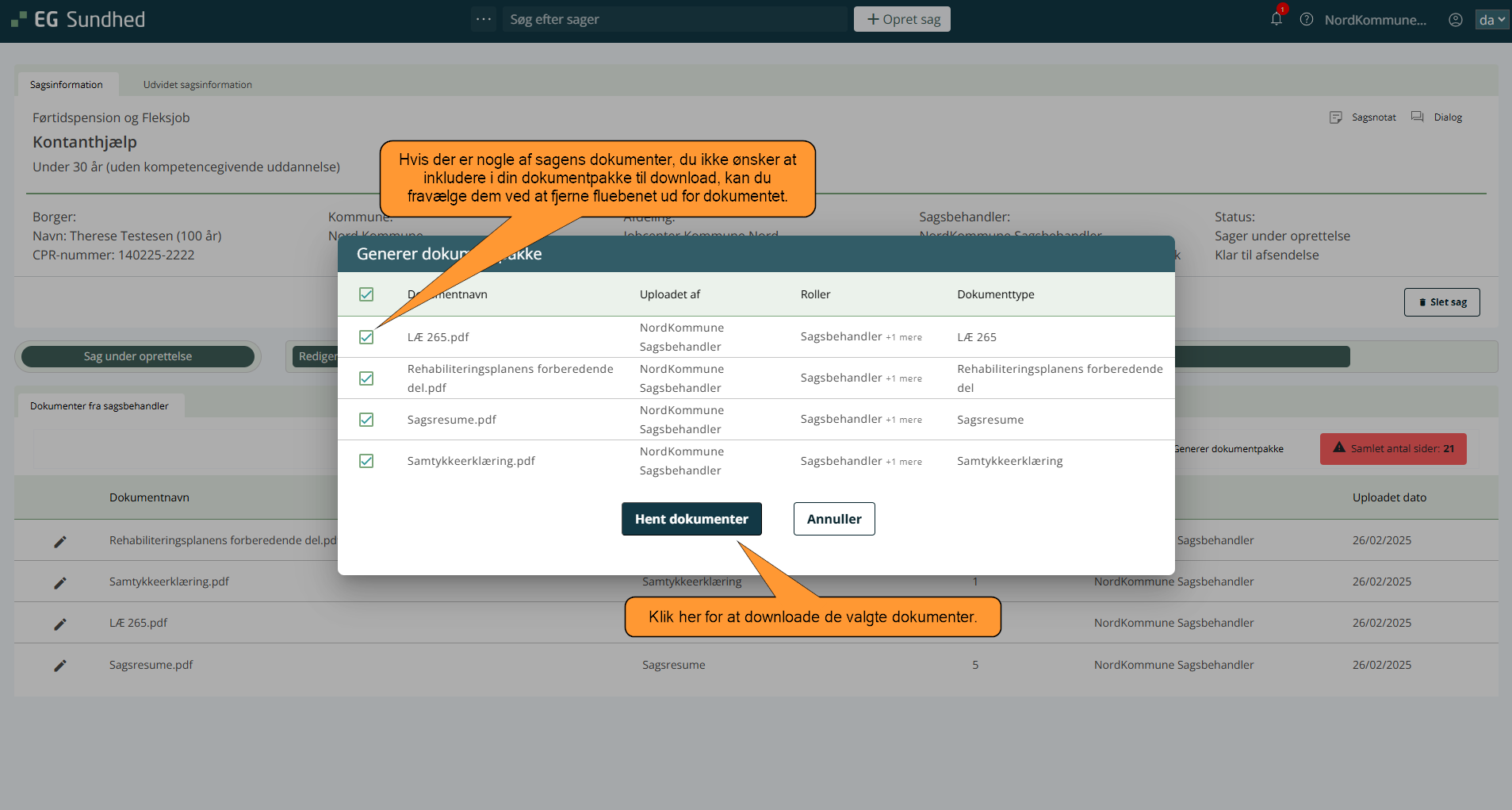Click pencil icon for LÆ 265.pdf

[x=60, y=624]
